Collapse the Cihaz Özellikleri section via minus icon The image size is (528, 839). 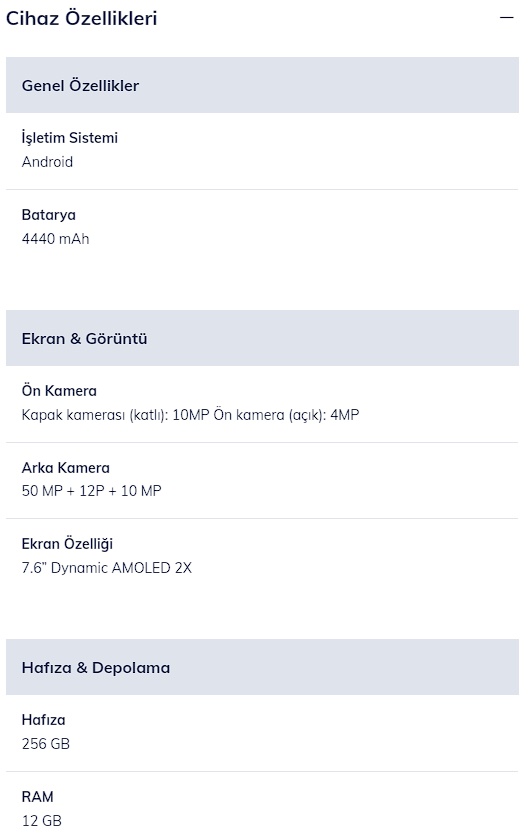click(506, 18)
